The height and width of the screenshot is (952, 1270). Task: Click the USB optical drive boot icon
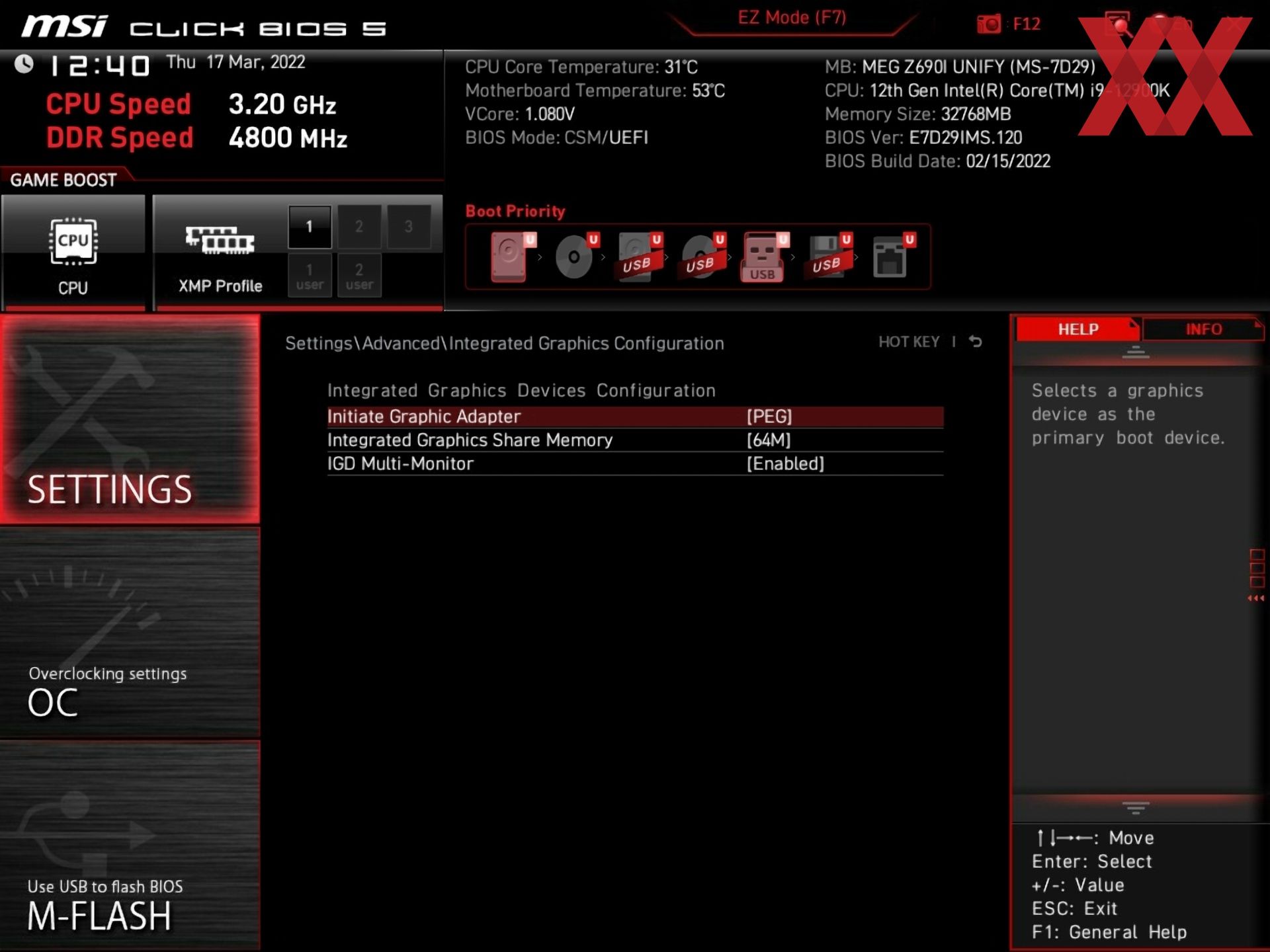[702, 257]
